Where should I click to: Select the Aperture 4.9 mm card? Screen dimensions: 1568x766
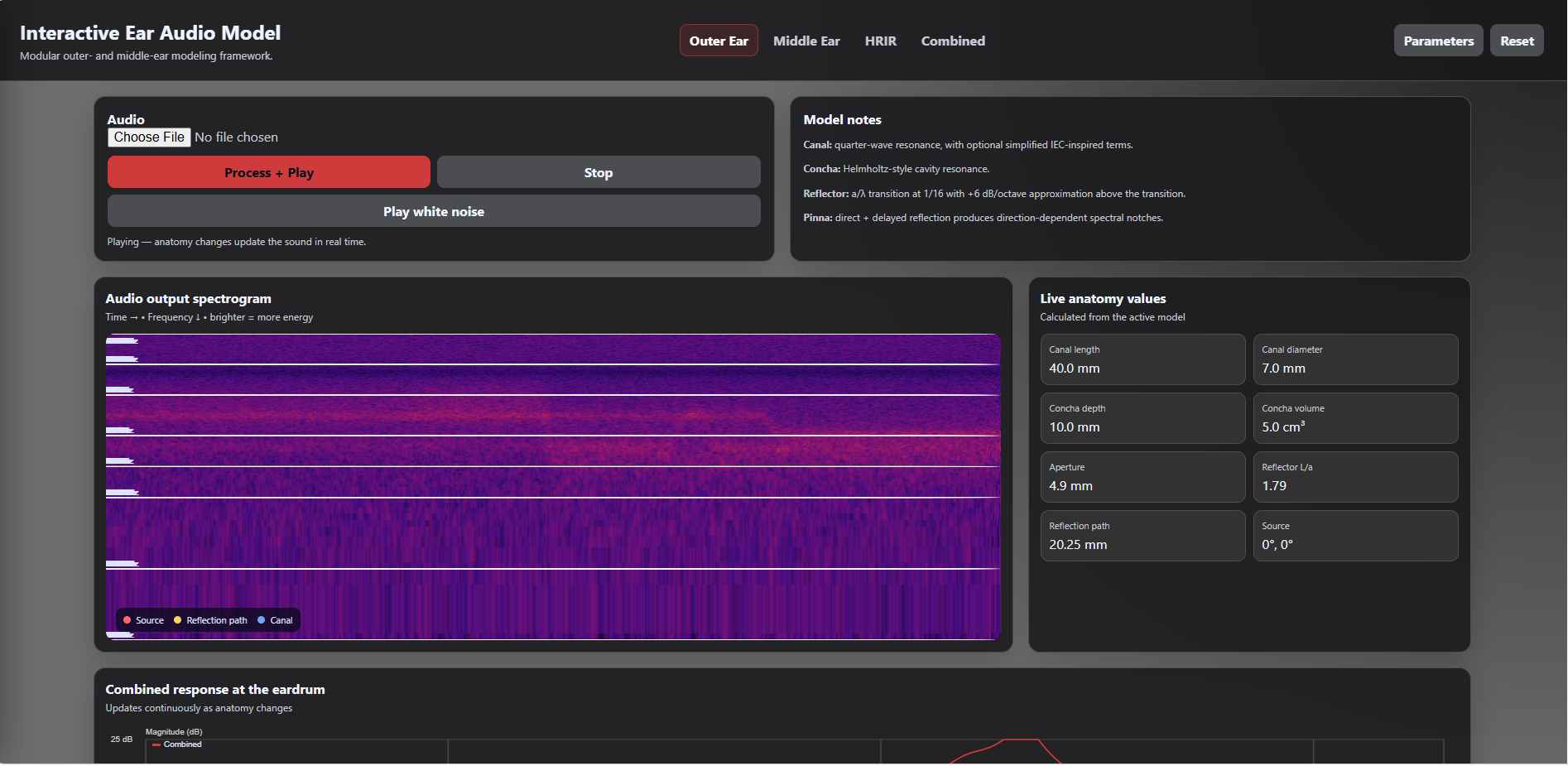[1142, 477]
